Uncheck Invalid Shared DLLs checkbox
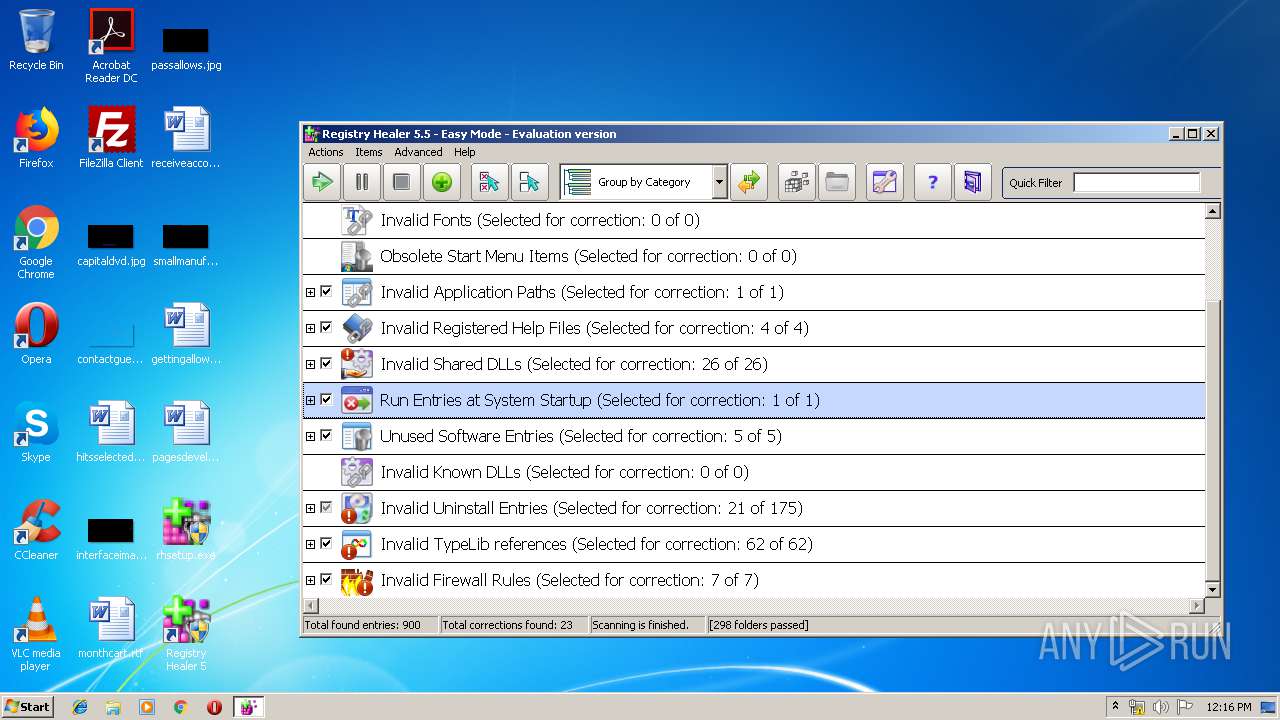 pyautogui.click(x=326, y=364)
